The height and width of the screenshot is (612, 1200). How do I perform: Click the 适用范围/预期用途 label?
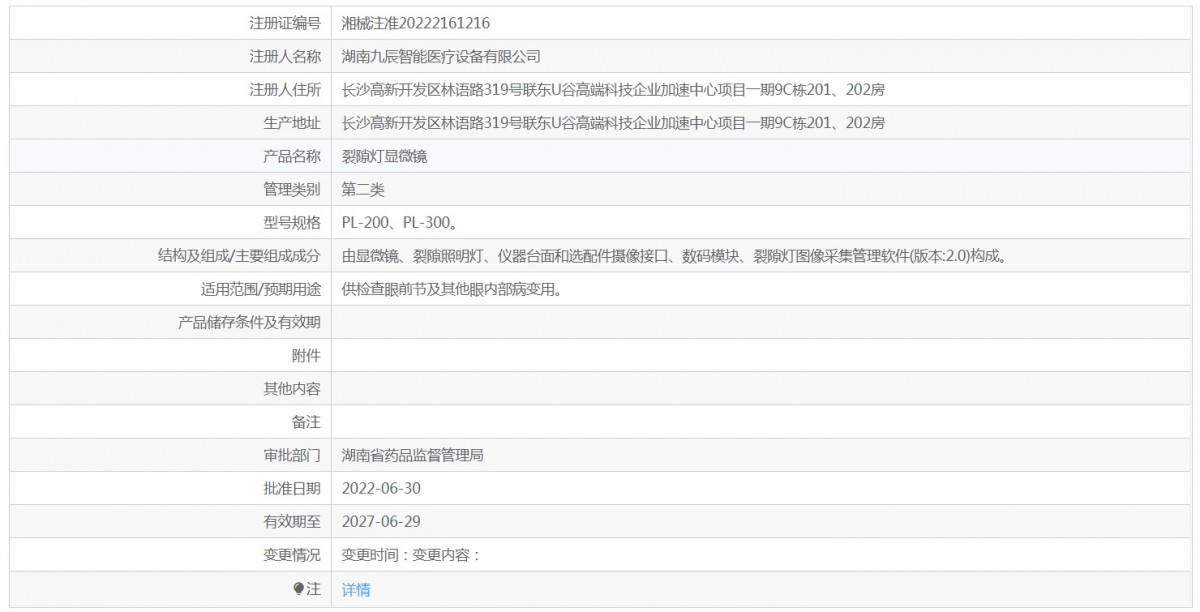point(261,289)
